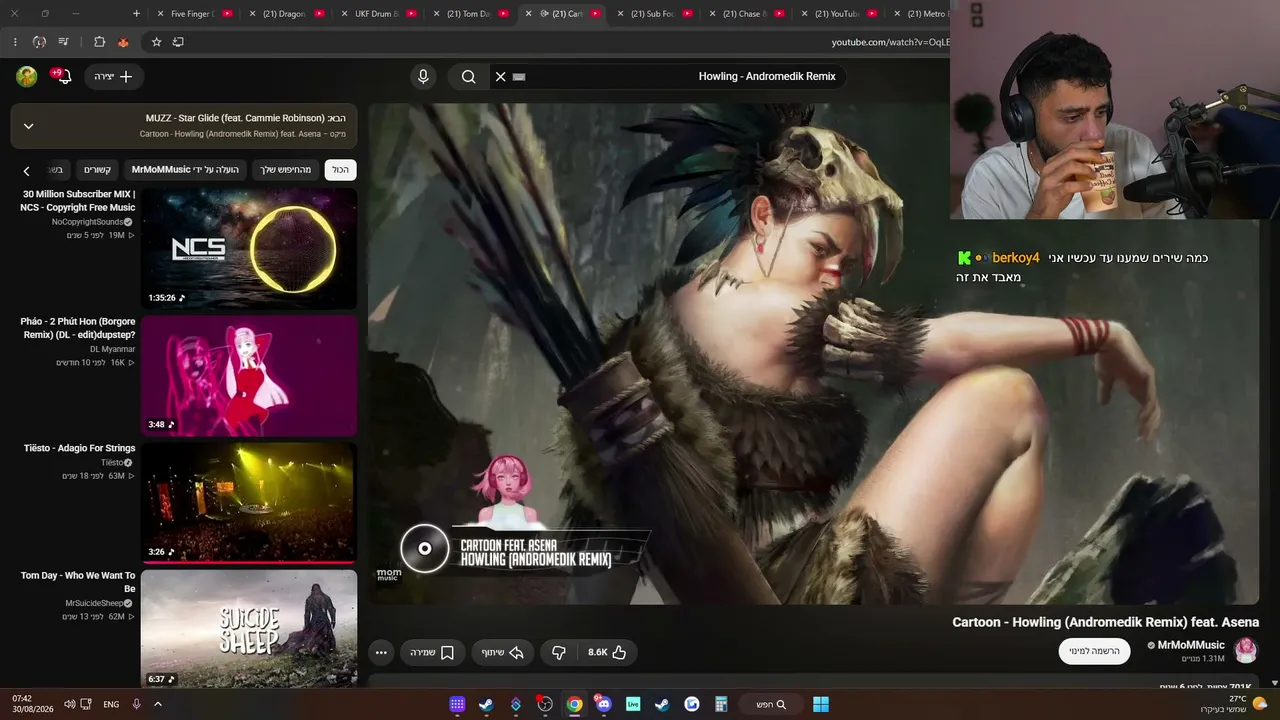Click the fox extension icon in toolbar

[x=123, y=42]
